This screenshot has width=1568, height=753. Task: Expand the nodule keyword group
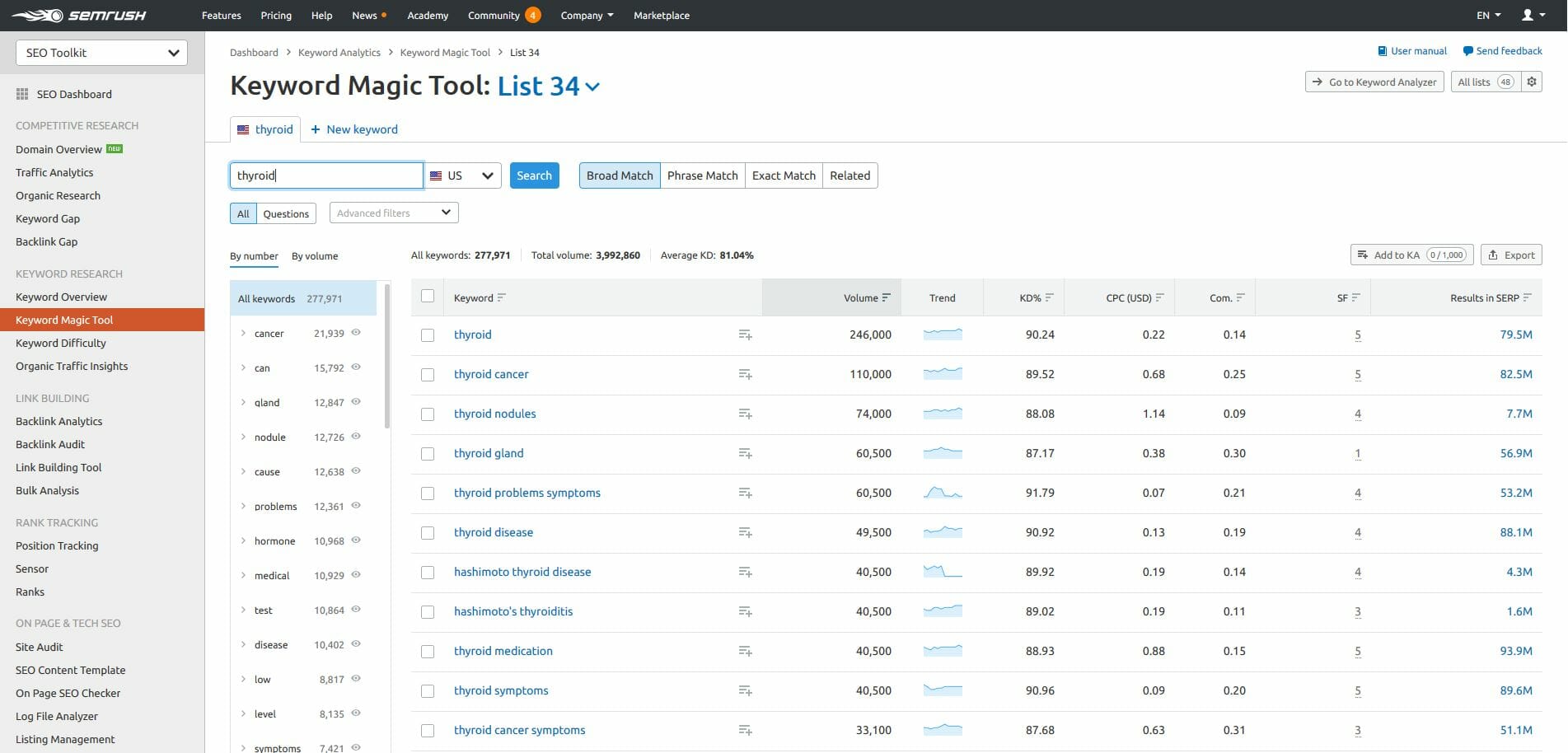[x=243, y=437]
